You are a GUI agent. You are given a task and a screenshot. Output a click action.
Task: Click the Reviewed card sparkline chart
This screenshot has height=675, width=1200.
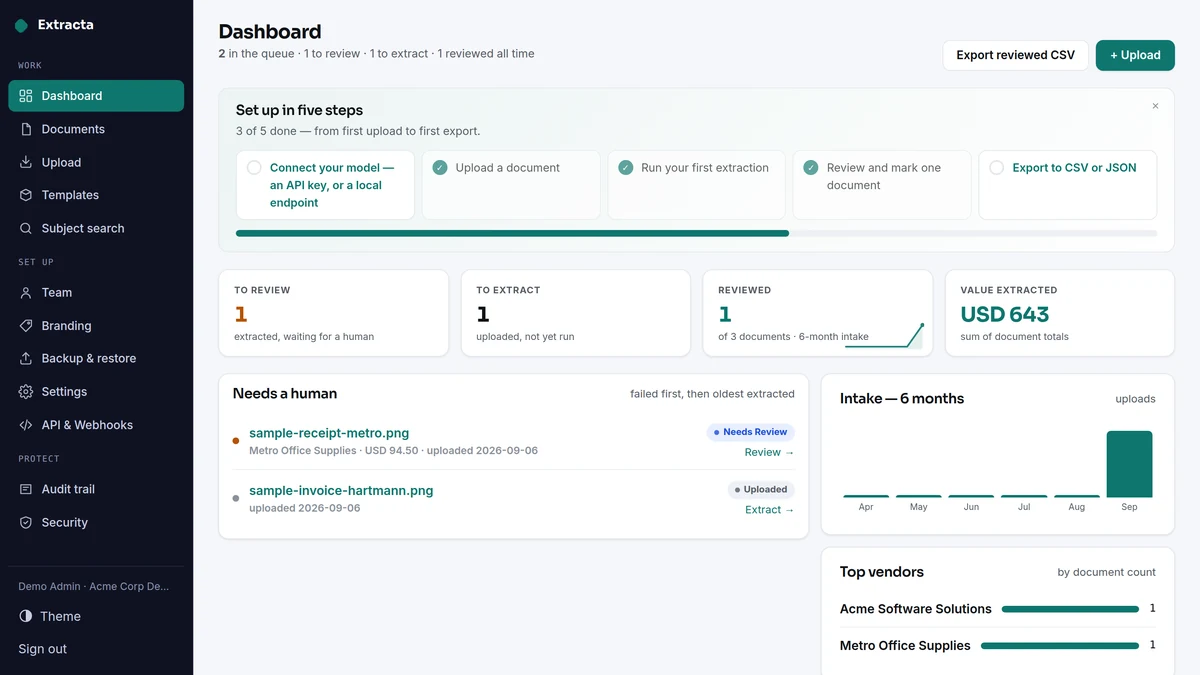coord(884,335)
